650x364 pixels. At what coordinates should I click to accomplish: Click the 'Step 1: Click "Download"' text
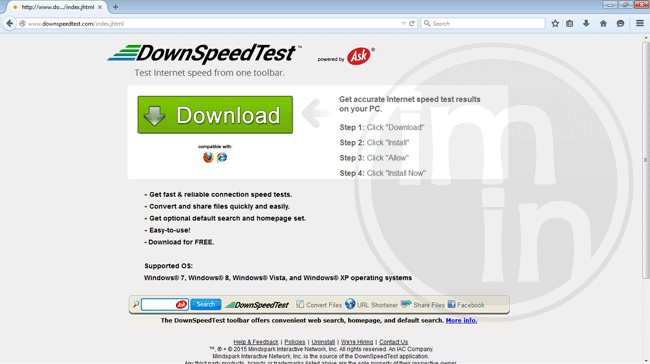coord(382,127)
